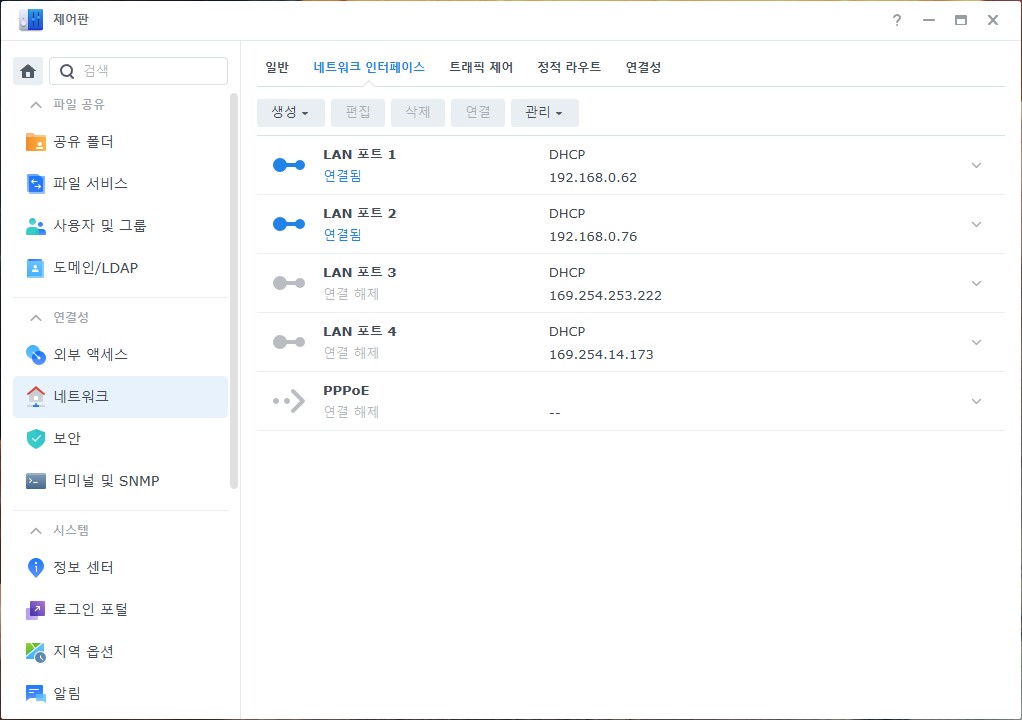Screen dimensions: 1022x720
Task: Open the 사용자 및 그룹 icon
Action: (x=35, y=226)
